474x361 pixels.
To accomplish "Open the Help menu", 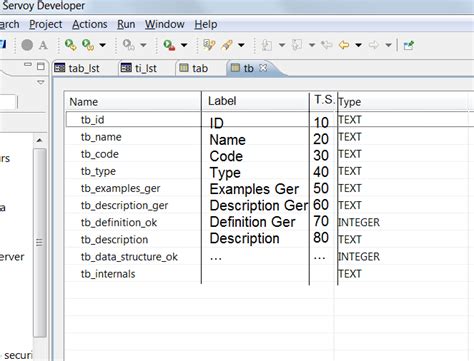I will point(206,24).
